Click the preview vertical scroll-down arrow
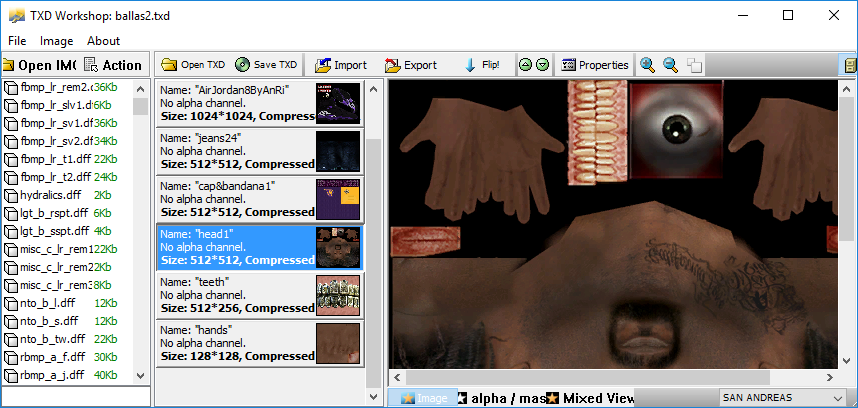 tap(846, 361)
